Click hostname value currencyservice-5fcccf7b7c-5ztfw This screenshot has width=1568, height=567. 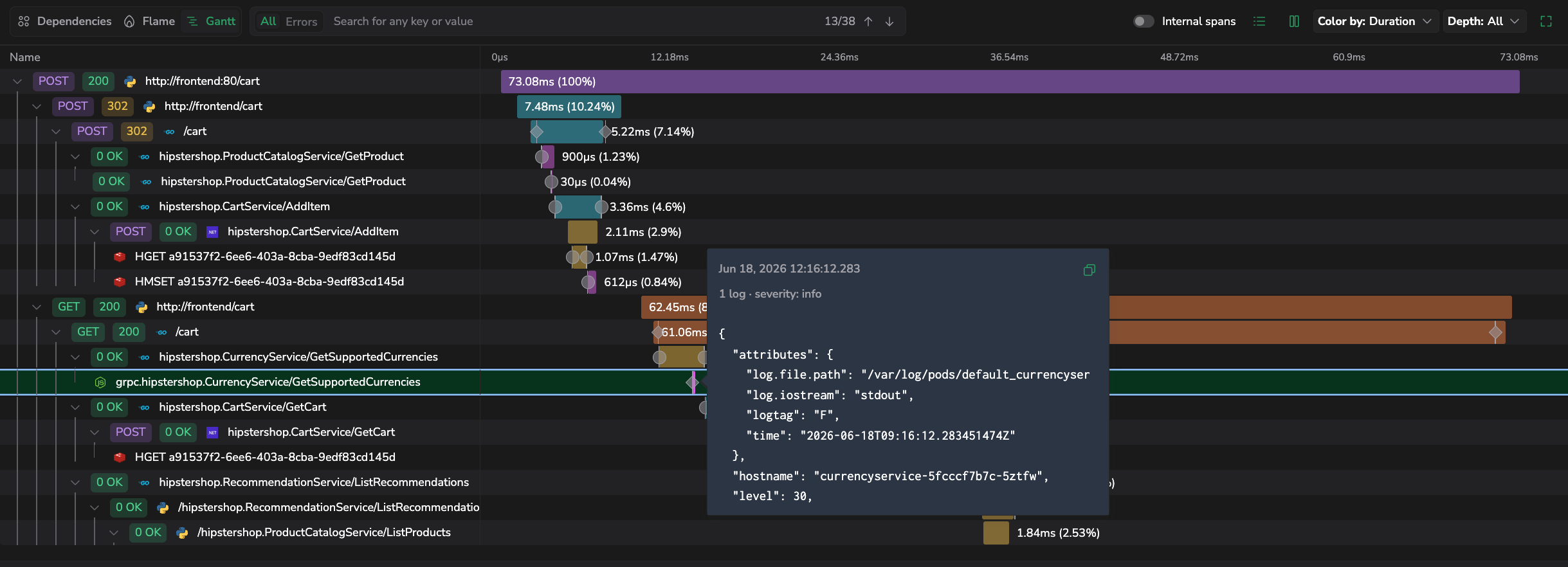(x=927, y=476)
